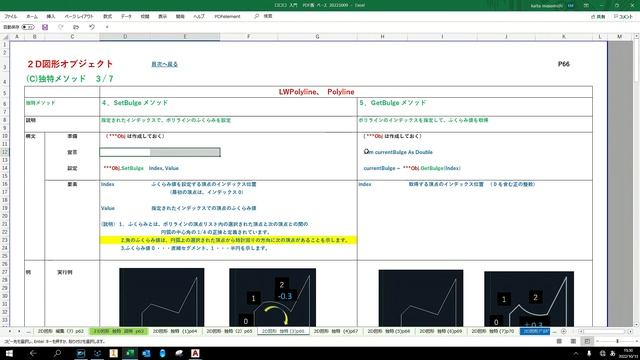640x360 pixels.
Task: Switch to Page Break Preview in status bar
Action: (587, 341)
